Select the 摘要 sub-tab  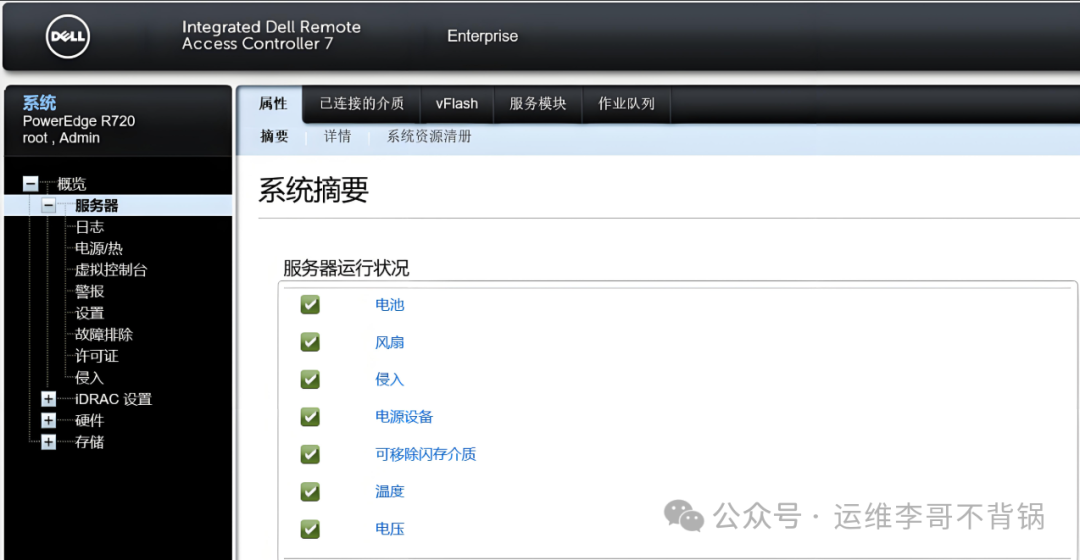click(274, 136)
